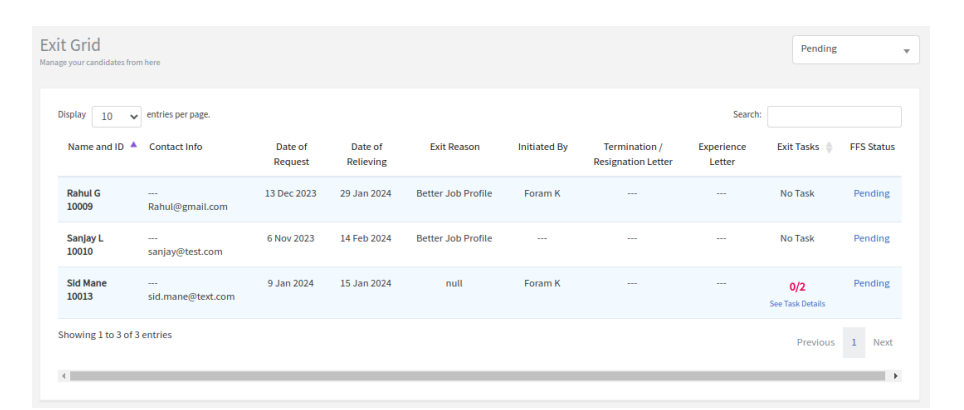Image resolution: width=964 pixels, height=410 pixels.
Task: Click Pending FFS status for Sid Mane
Action: [871, 284]
